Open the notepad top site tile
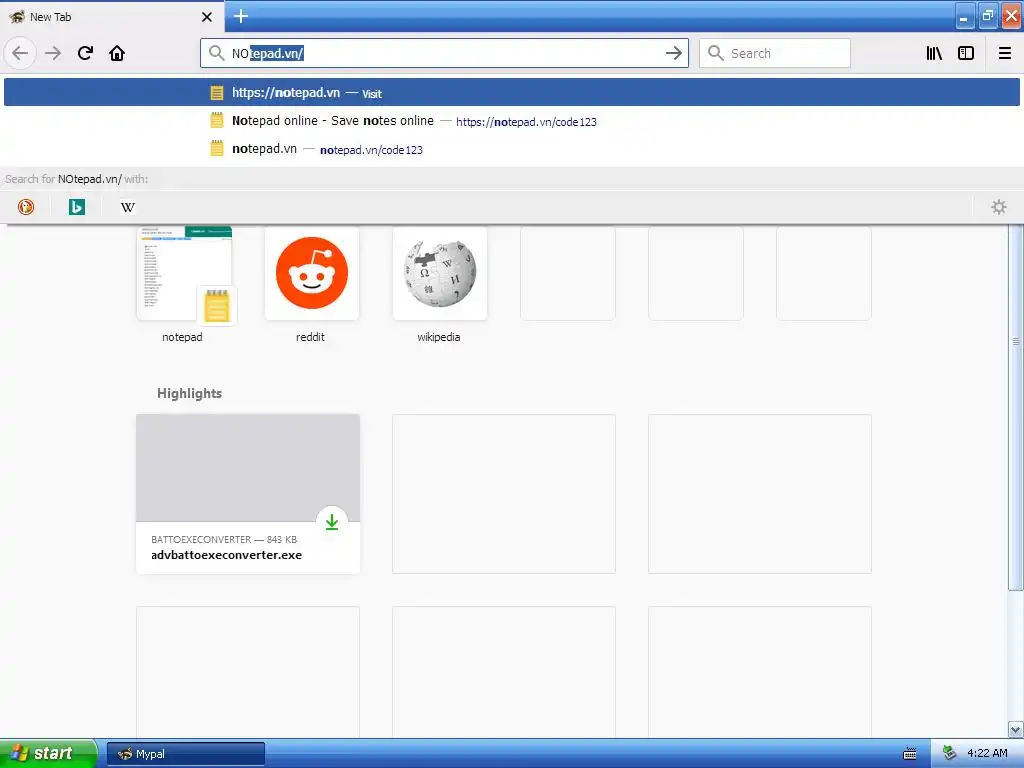The width and height of the screenshot is (1024, 768). click(x=184, y=274)
